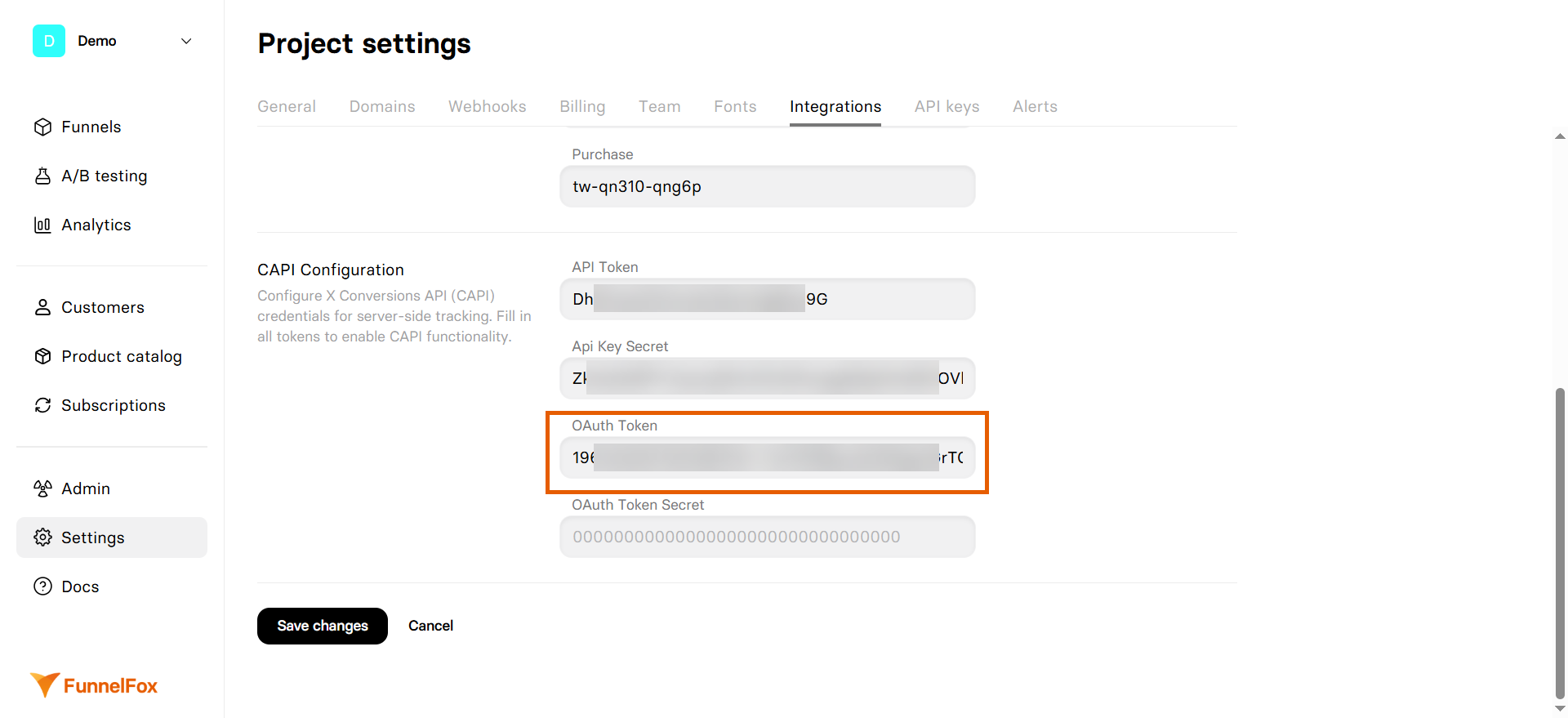Click the Demo project avatar
Image resolution: width=1568 pixels, height=718 pixels.
coord(49,41)
